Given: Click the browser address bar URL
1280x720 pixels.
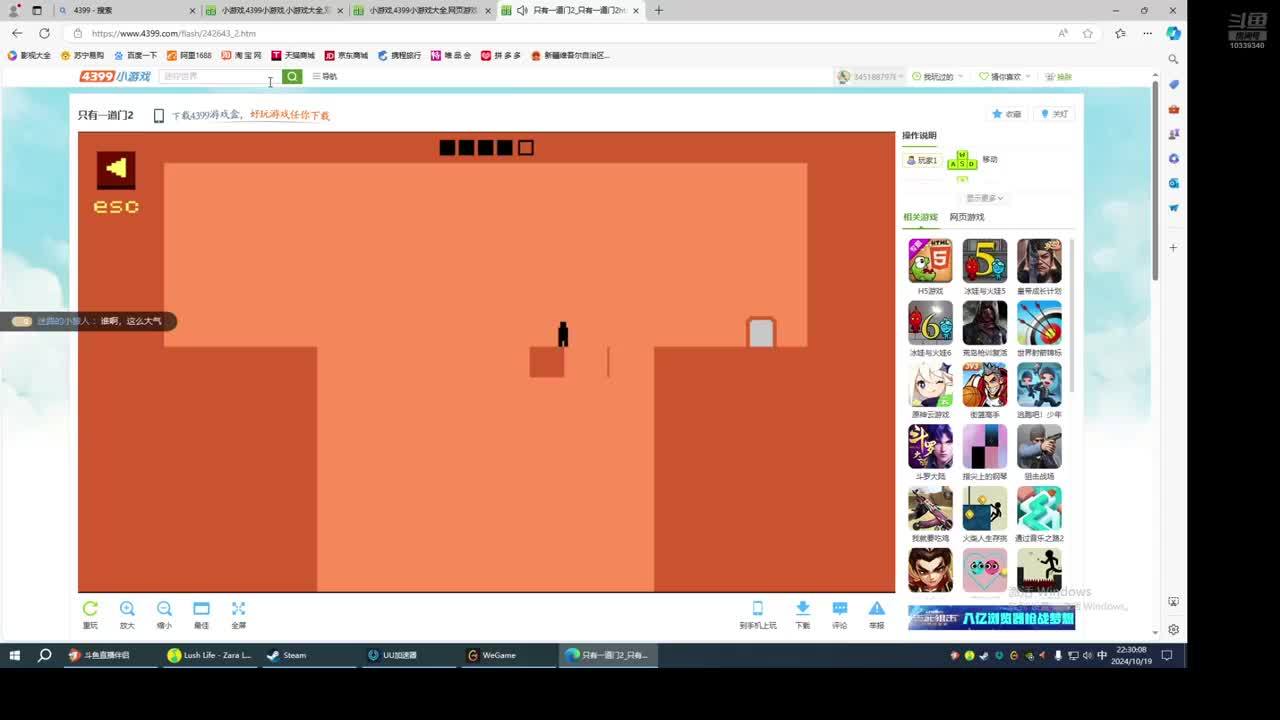Looking at the screenshot, I should (174, 33).
